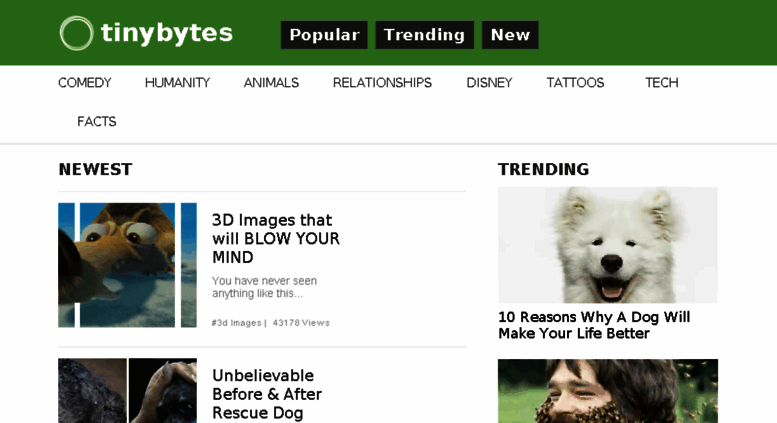Viewport: 777px width, 423px height.
Task: Click the tinybytes circle logo icon
Action: click(x=76, y=33)
